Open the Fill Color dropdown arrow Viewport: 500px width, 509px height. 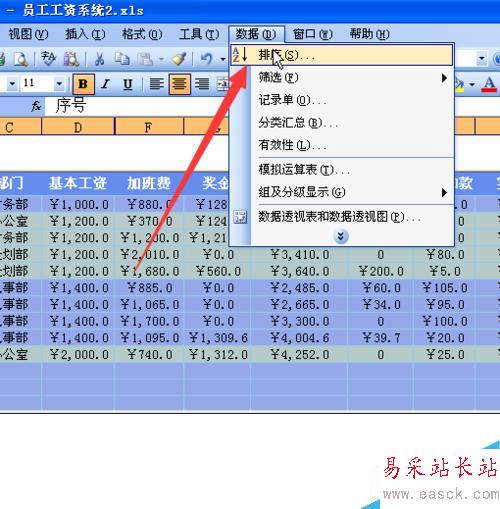click(472, 84)
